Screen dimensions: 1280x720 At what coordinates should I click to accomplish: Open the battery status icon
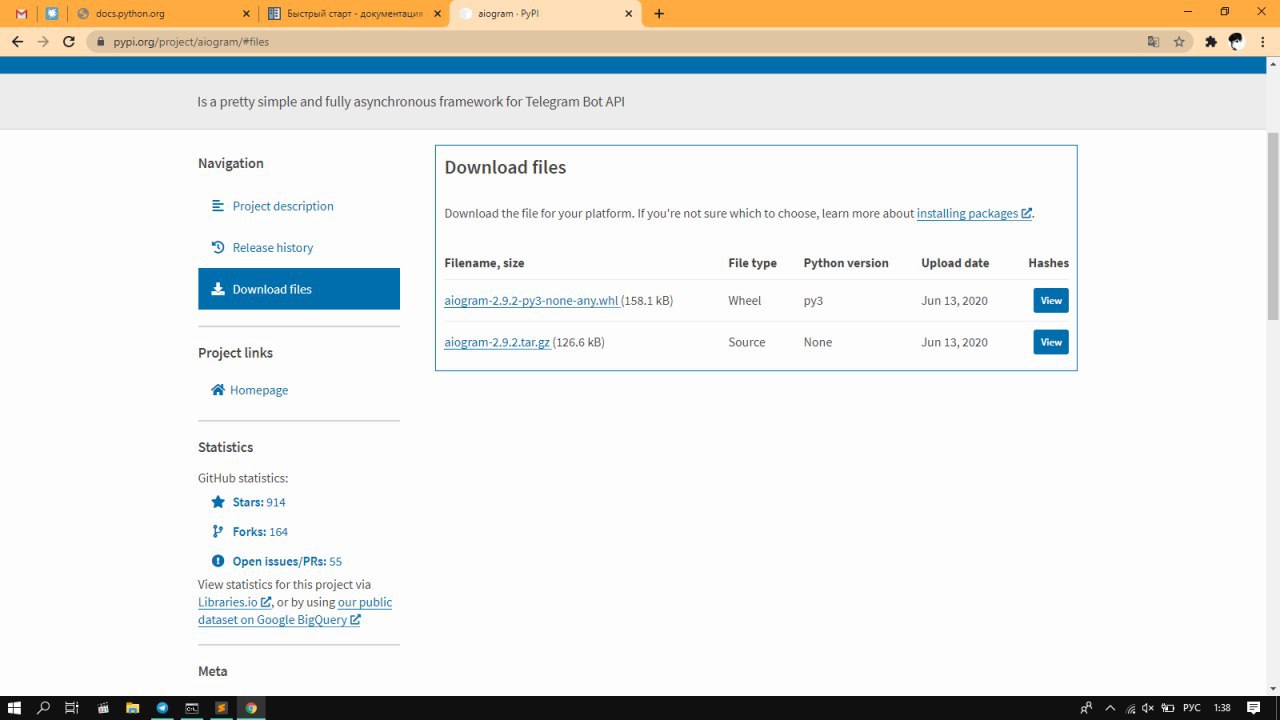[1167, 708]
